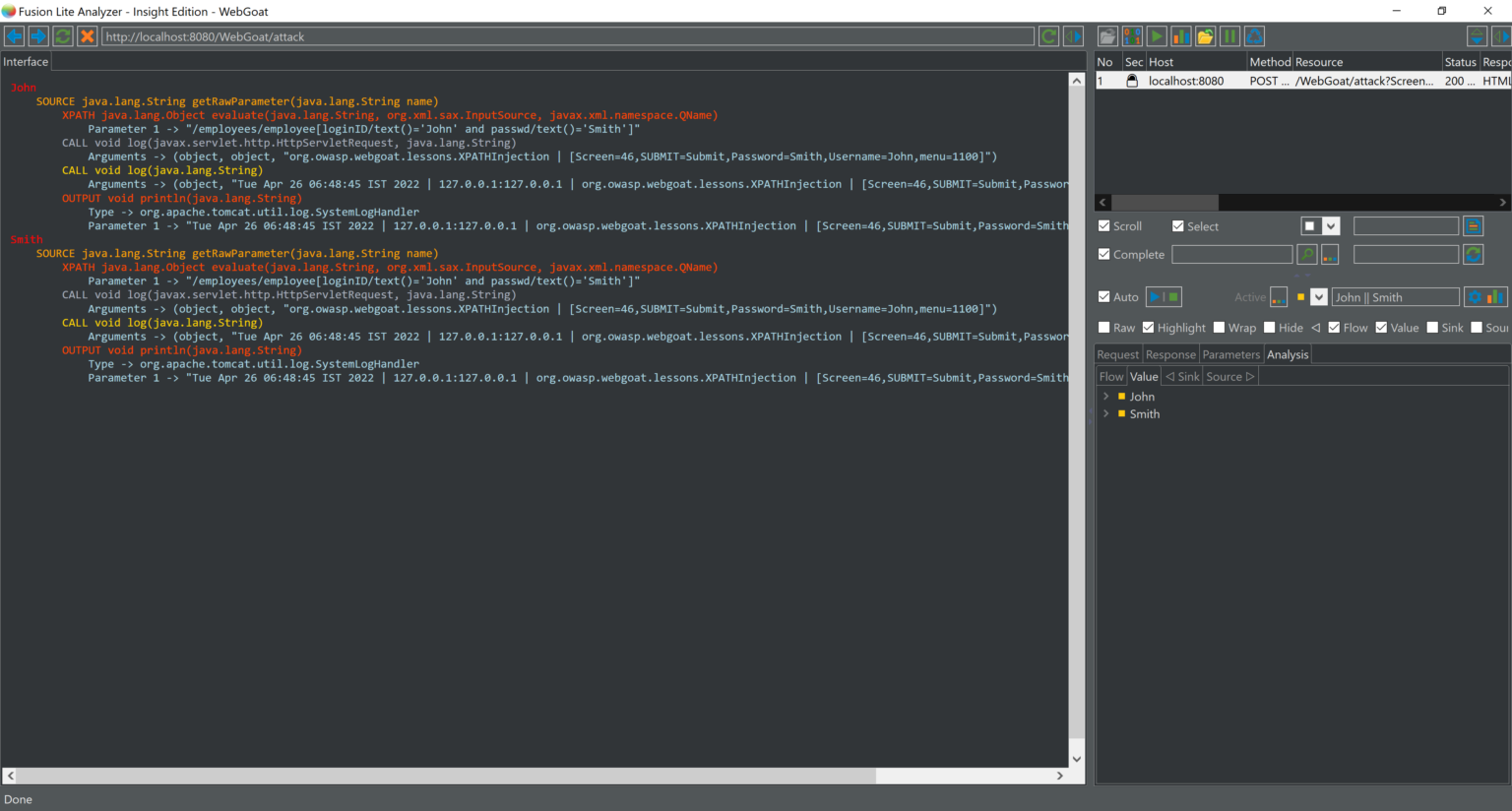The height and width of the screenshot is (811, 1512).
Task: Enable the Raw checkbox
Action: click(x=1104, y=328)
